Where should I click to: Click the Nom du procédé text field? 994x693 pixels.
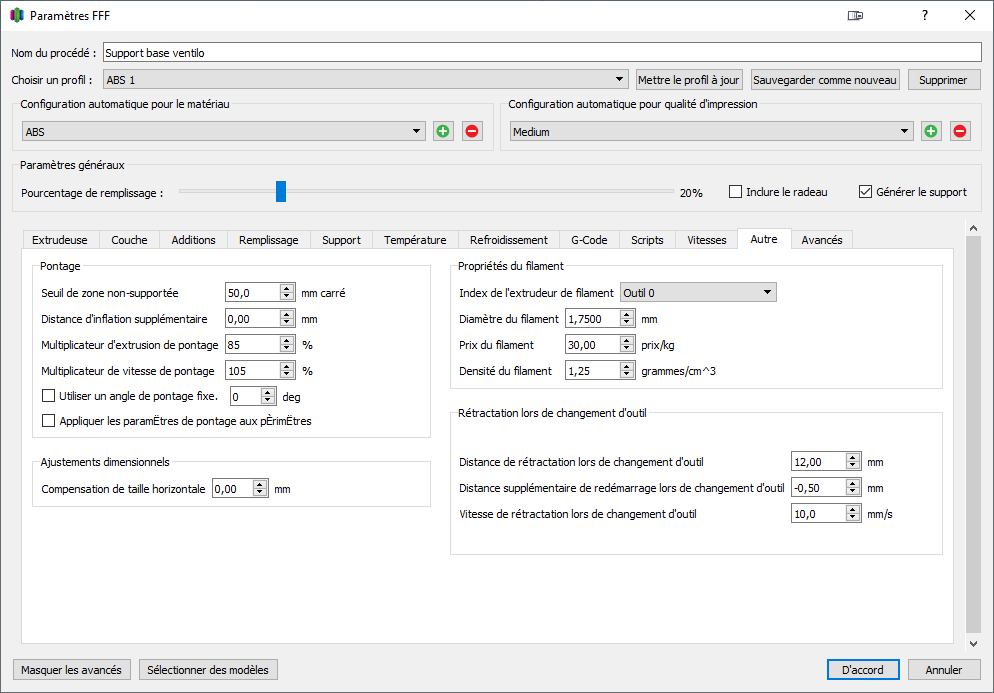pyautogui.click(x=542, y=53)
